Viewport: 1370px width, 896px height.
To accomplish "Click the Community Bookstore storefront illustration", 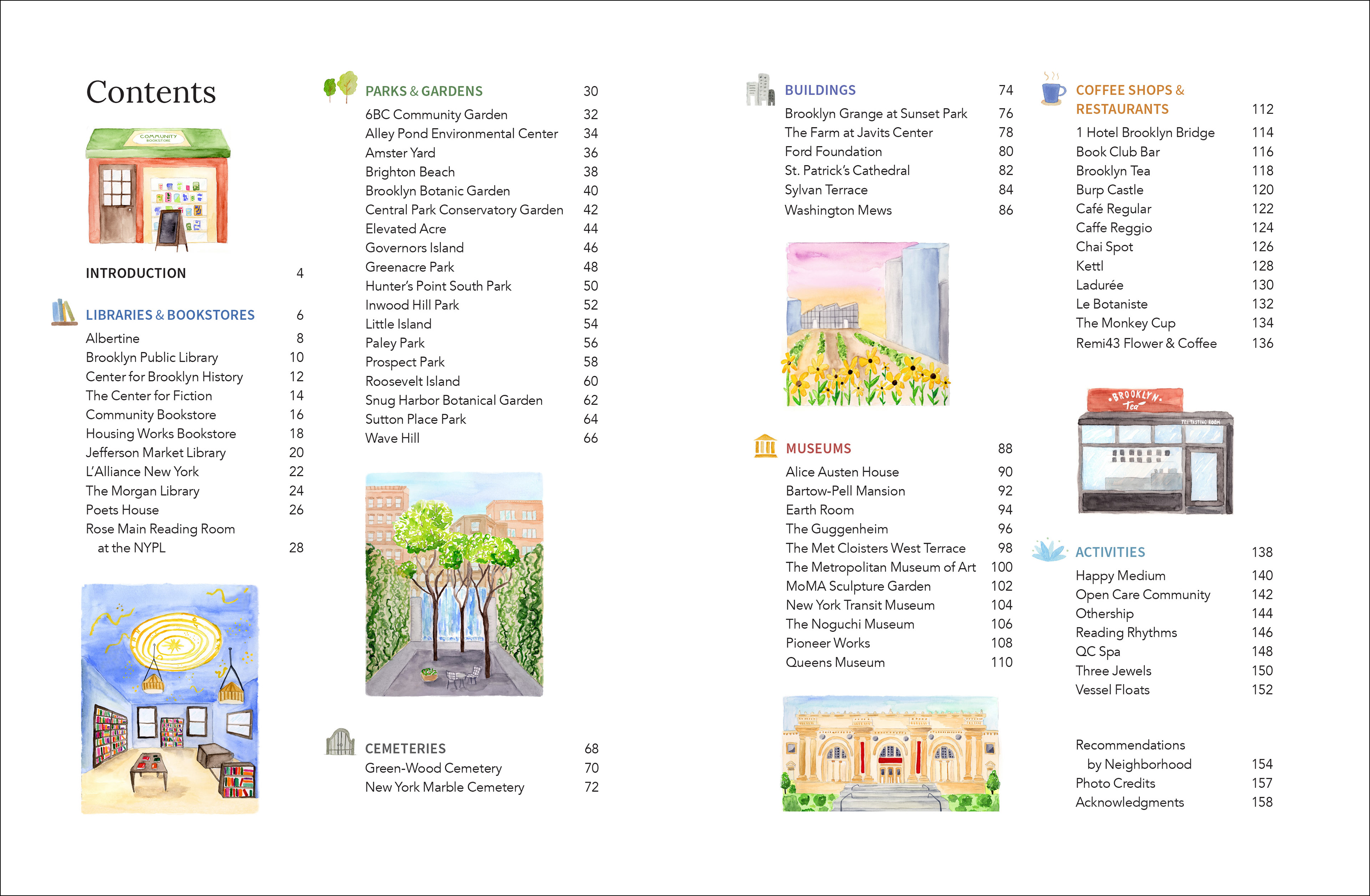I will click(x=158, y=189).
